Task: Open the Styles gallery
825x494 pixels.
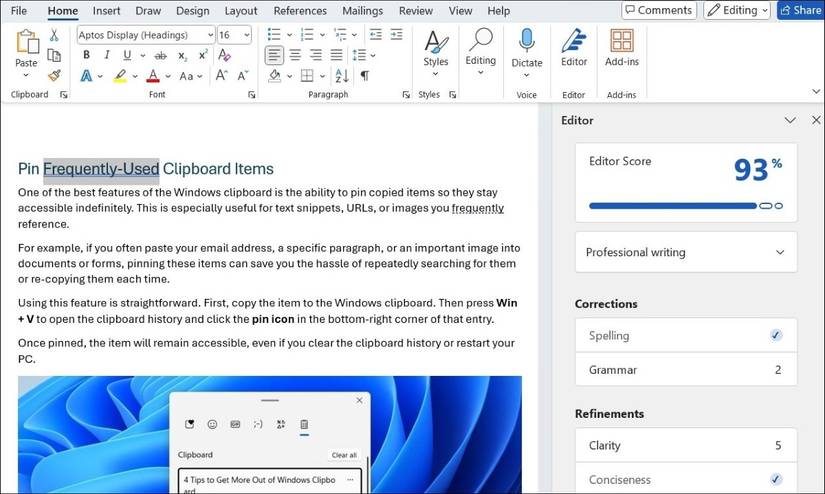Action: pos(436,53)
